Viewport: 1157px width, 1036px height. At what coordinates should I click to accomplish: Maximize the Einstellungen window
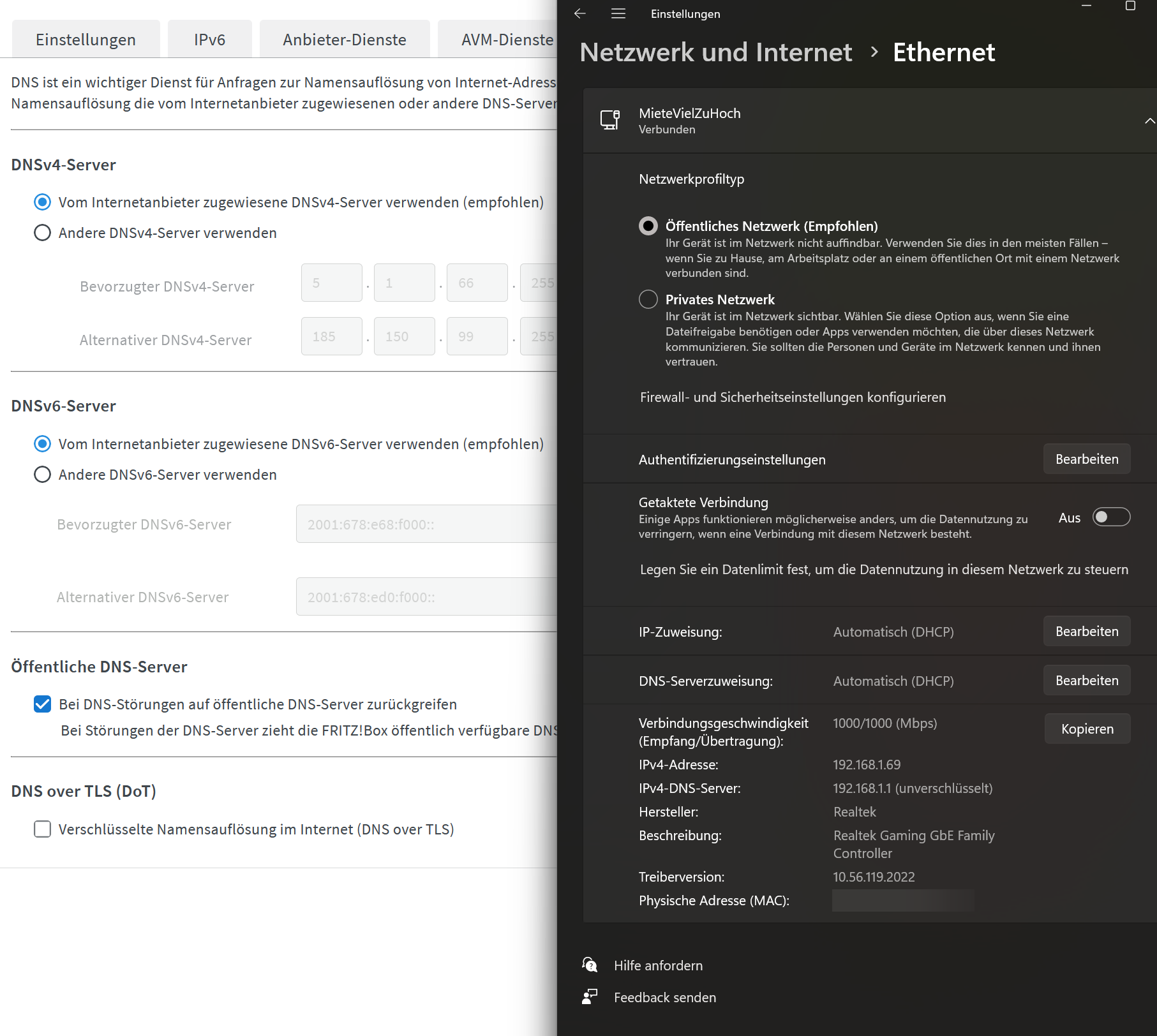point(1130,6)
